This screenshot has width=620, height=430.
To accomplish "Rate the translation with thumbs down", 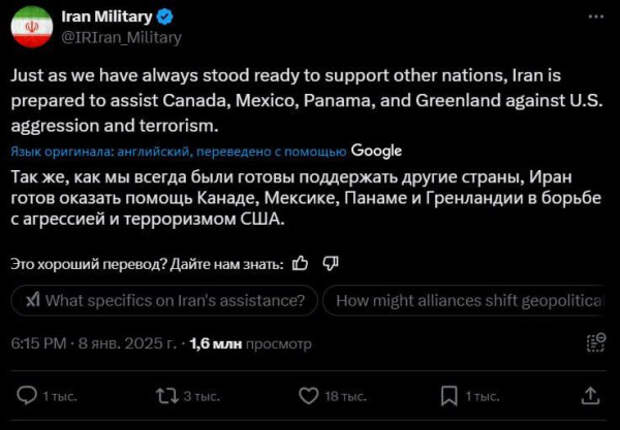I will (332, 264).
